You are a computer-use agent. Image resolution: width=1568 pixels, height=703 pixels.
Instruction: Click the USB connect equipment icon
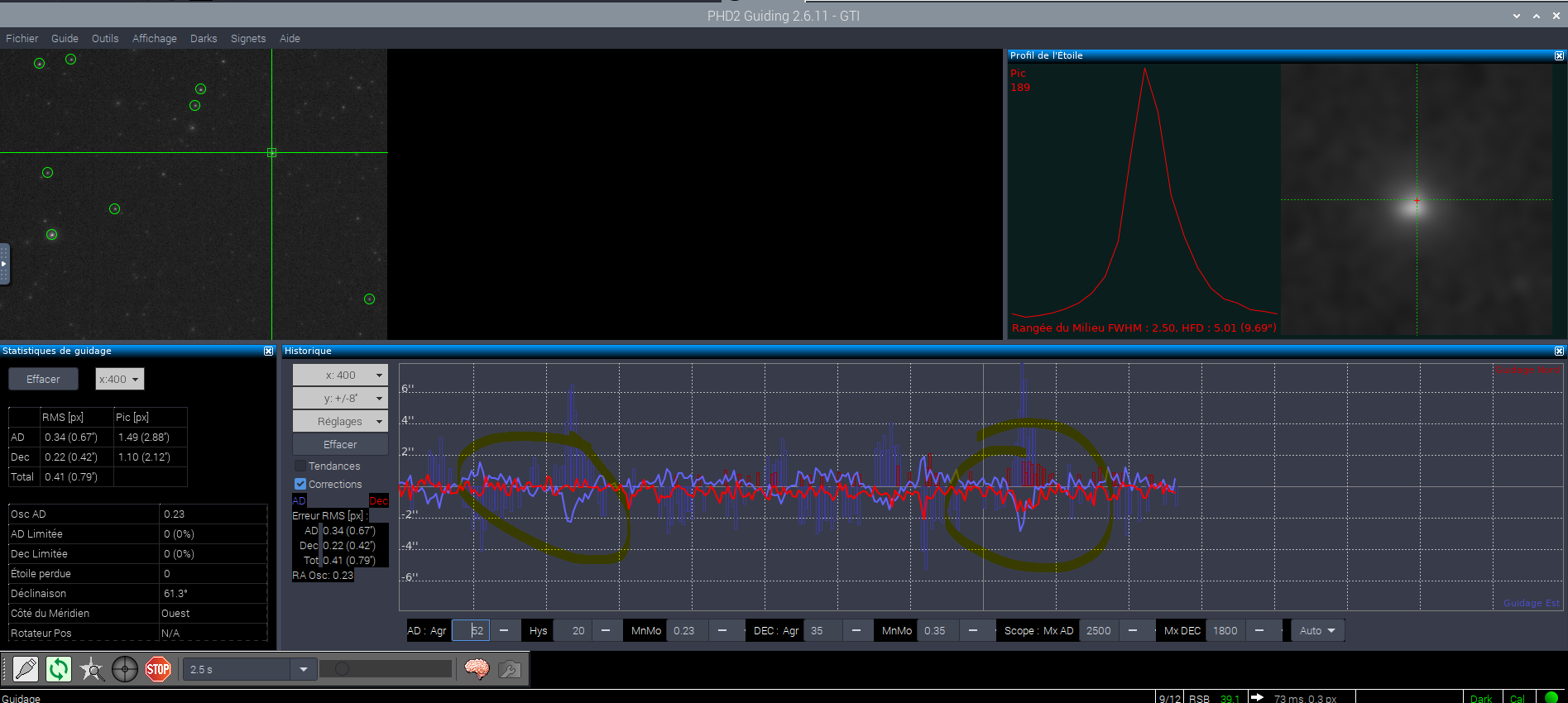coord(26,668)
